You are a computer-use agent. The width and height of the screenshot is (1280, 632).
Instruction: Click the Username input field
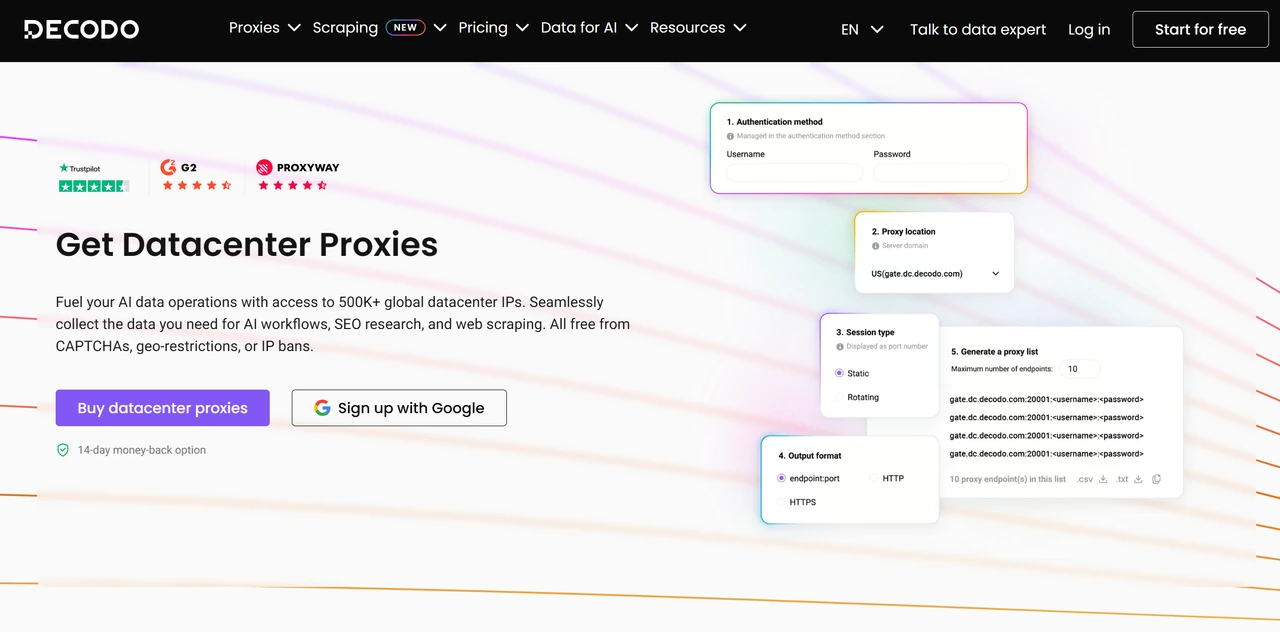click(794, 173)
